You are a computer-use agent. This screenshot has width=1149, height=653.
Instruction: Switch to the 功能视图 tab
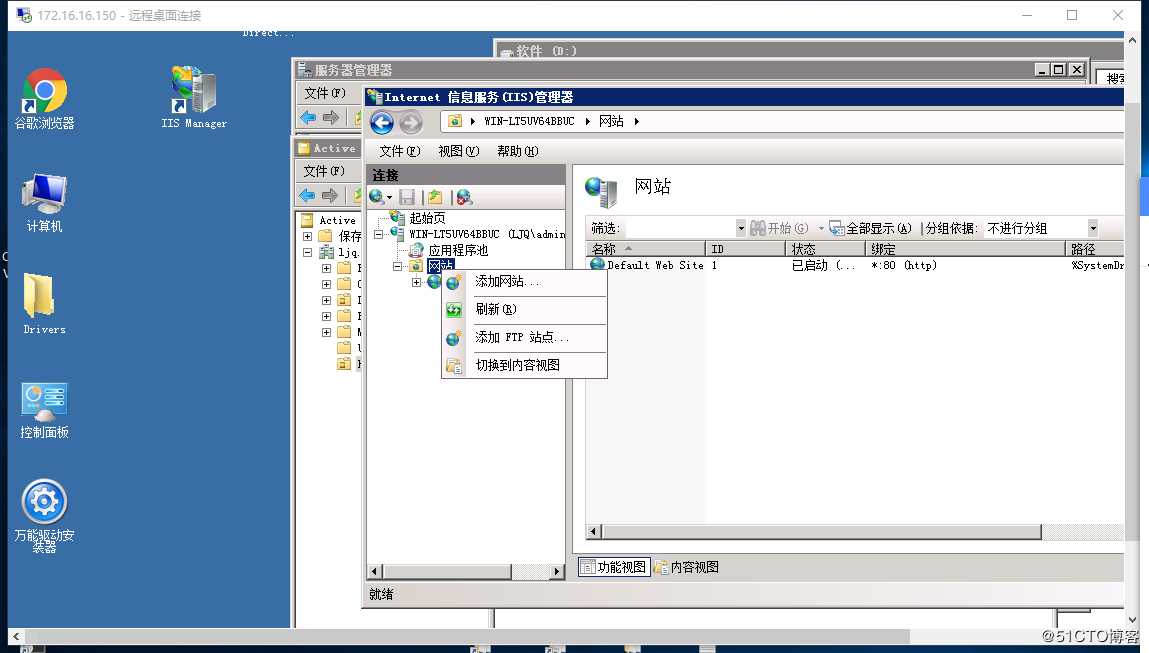[x=614, y=567]
